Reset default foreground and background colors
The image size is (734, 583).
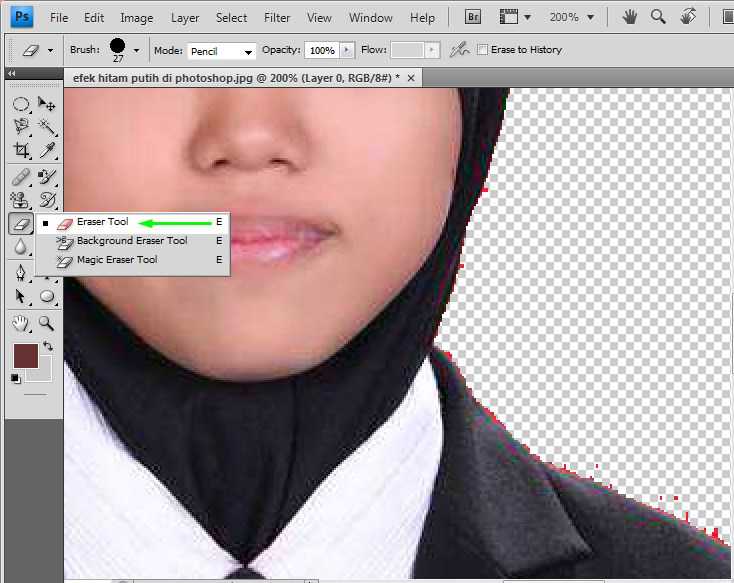pyautogui.click(x=15, y=378)
